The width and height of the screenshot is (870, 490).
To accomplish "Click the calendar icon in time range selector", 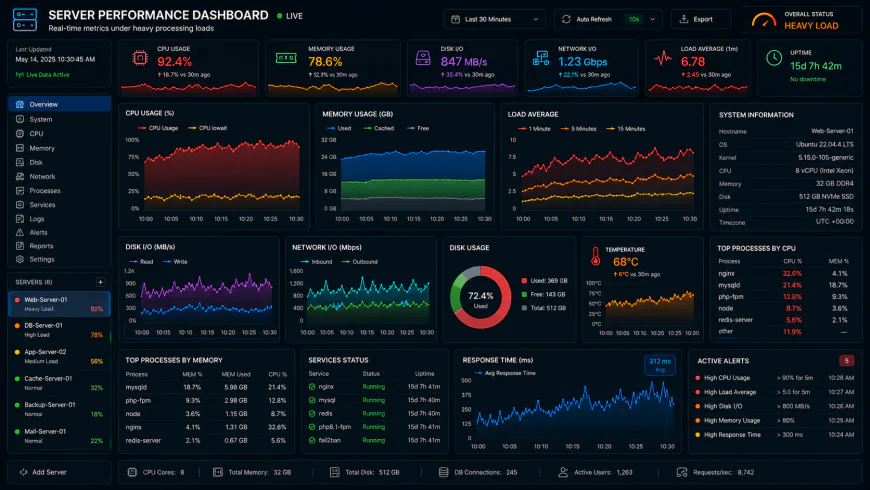I will tap(456, 19).
